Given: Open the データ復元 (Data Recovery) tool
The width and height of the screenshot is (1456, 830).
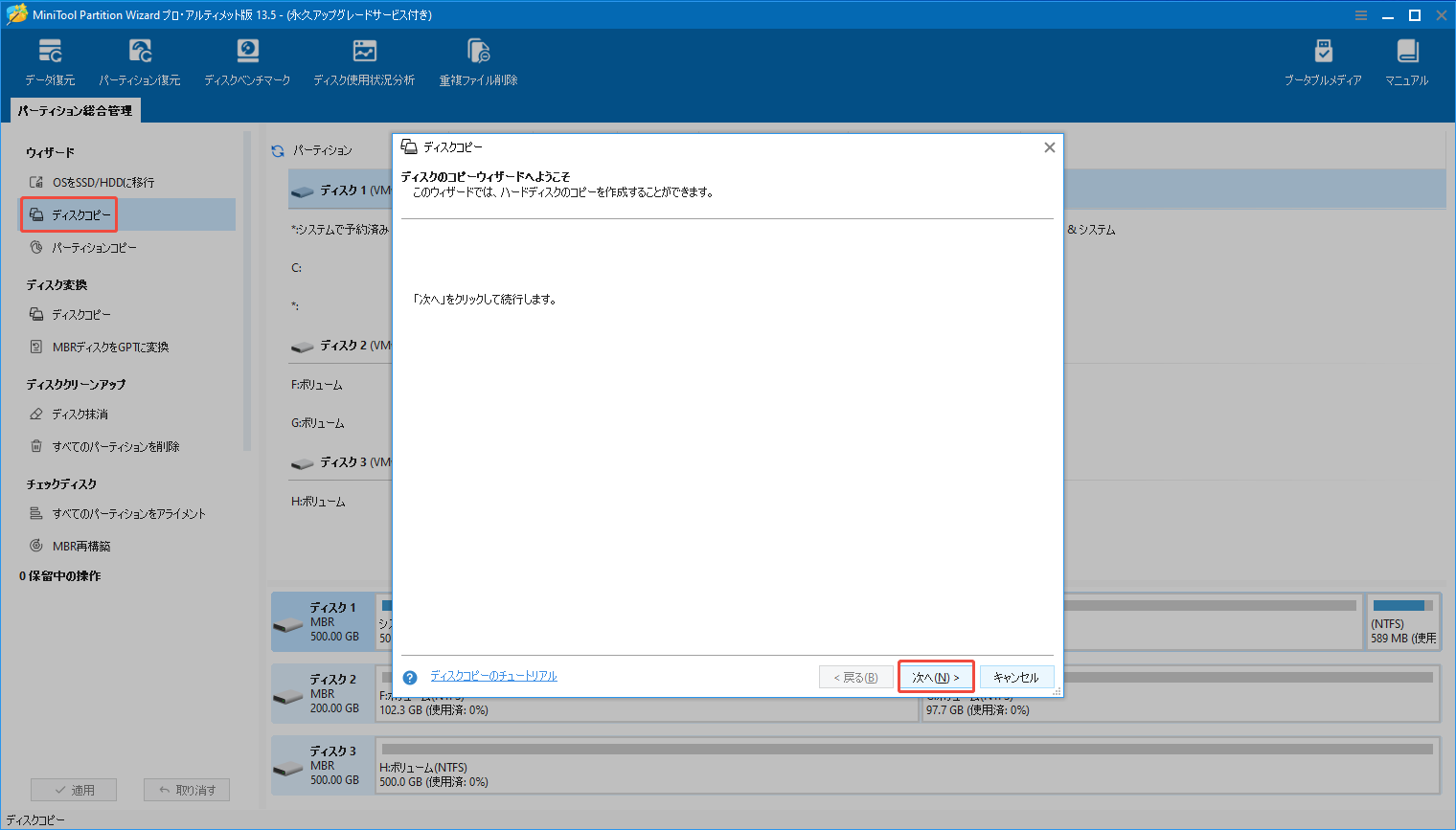Looking at the screenshot, I should pos(50,59).
